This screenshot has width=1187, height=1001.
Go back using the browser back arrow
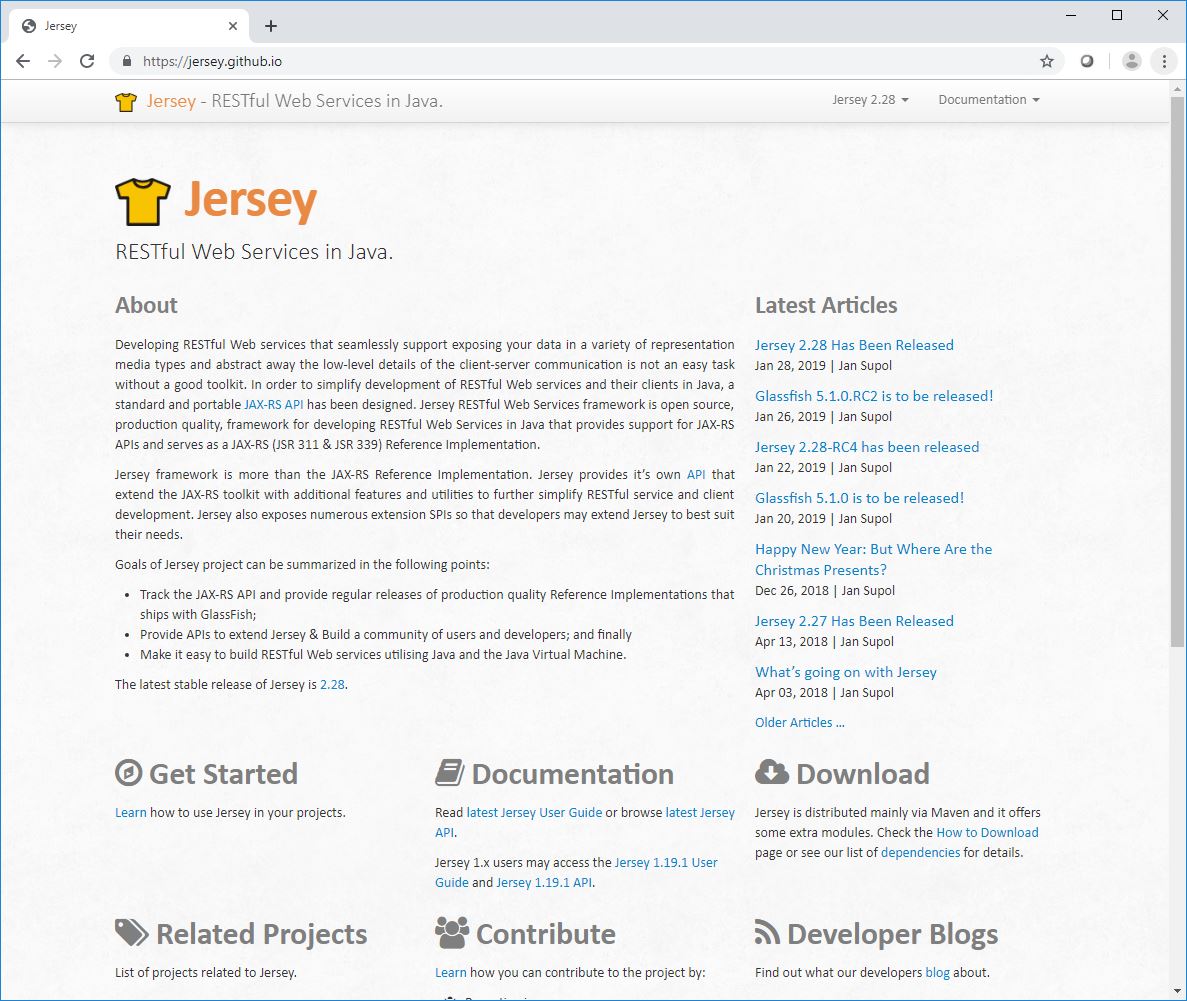23,61
